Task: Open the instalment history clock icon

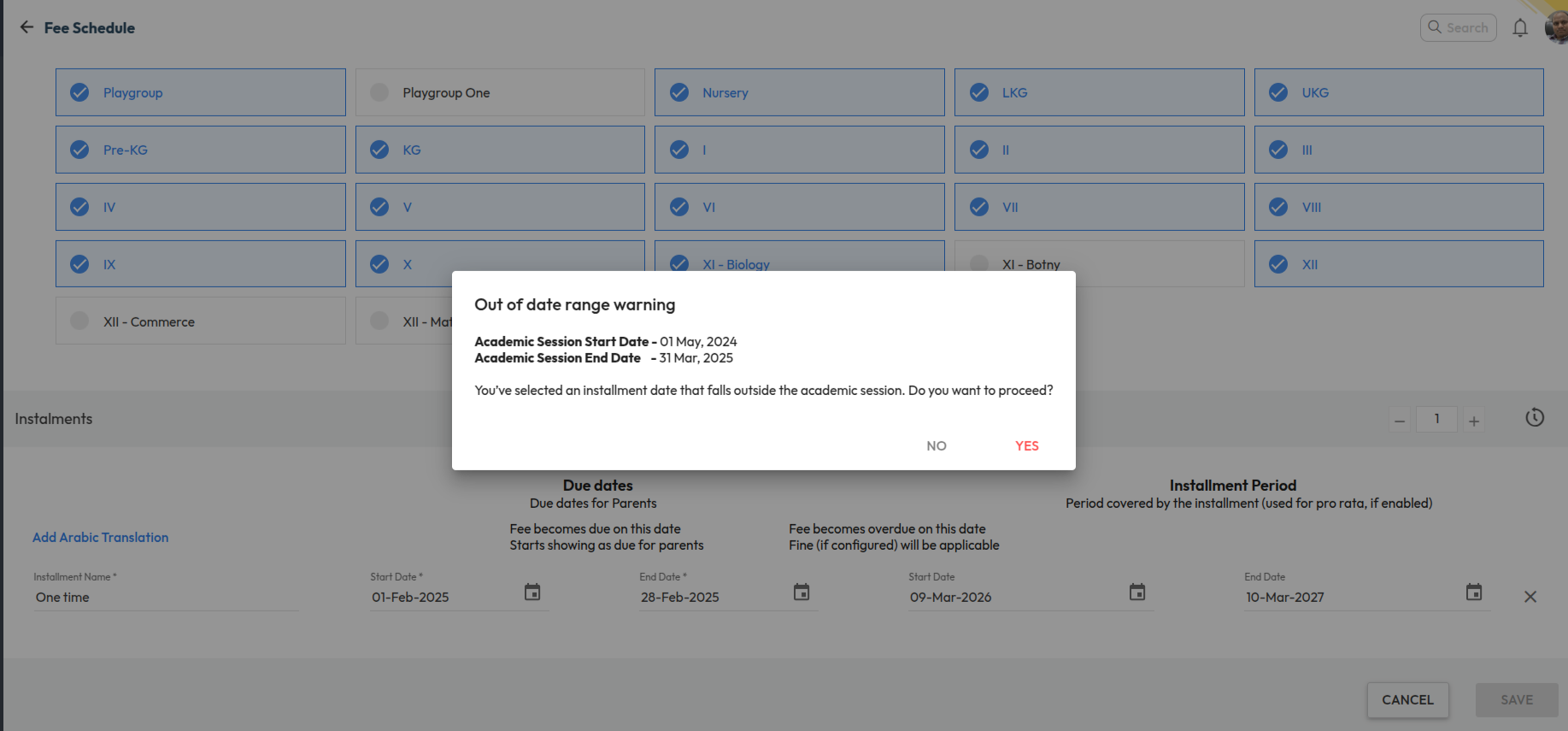Action: [1535, 418]
